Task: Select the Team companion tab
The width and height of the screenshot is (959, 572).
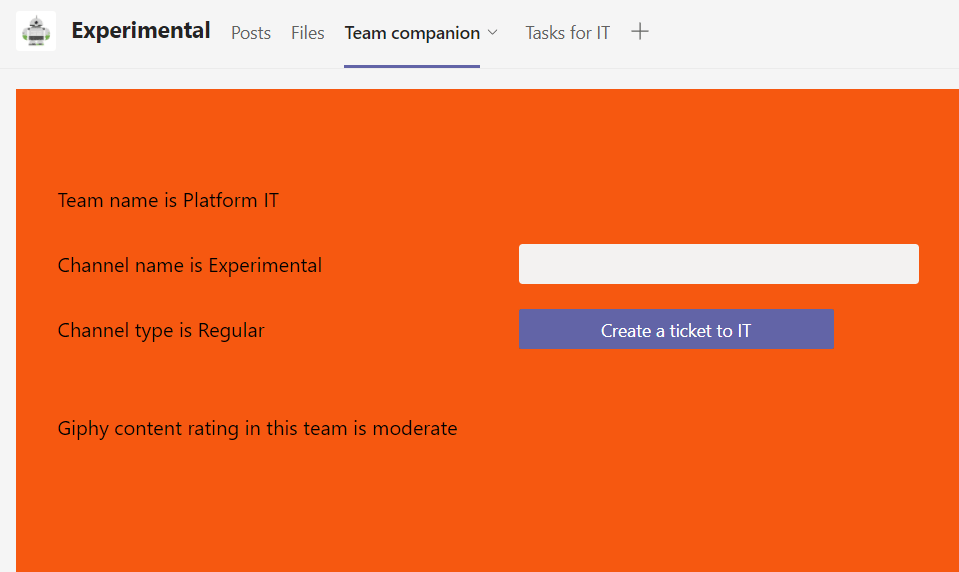Action: (412, 33)
